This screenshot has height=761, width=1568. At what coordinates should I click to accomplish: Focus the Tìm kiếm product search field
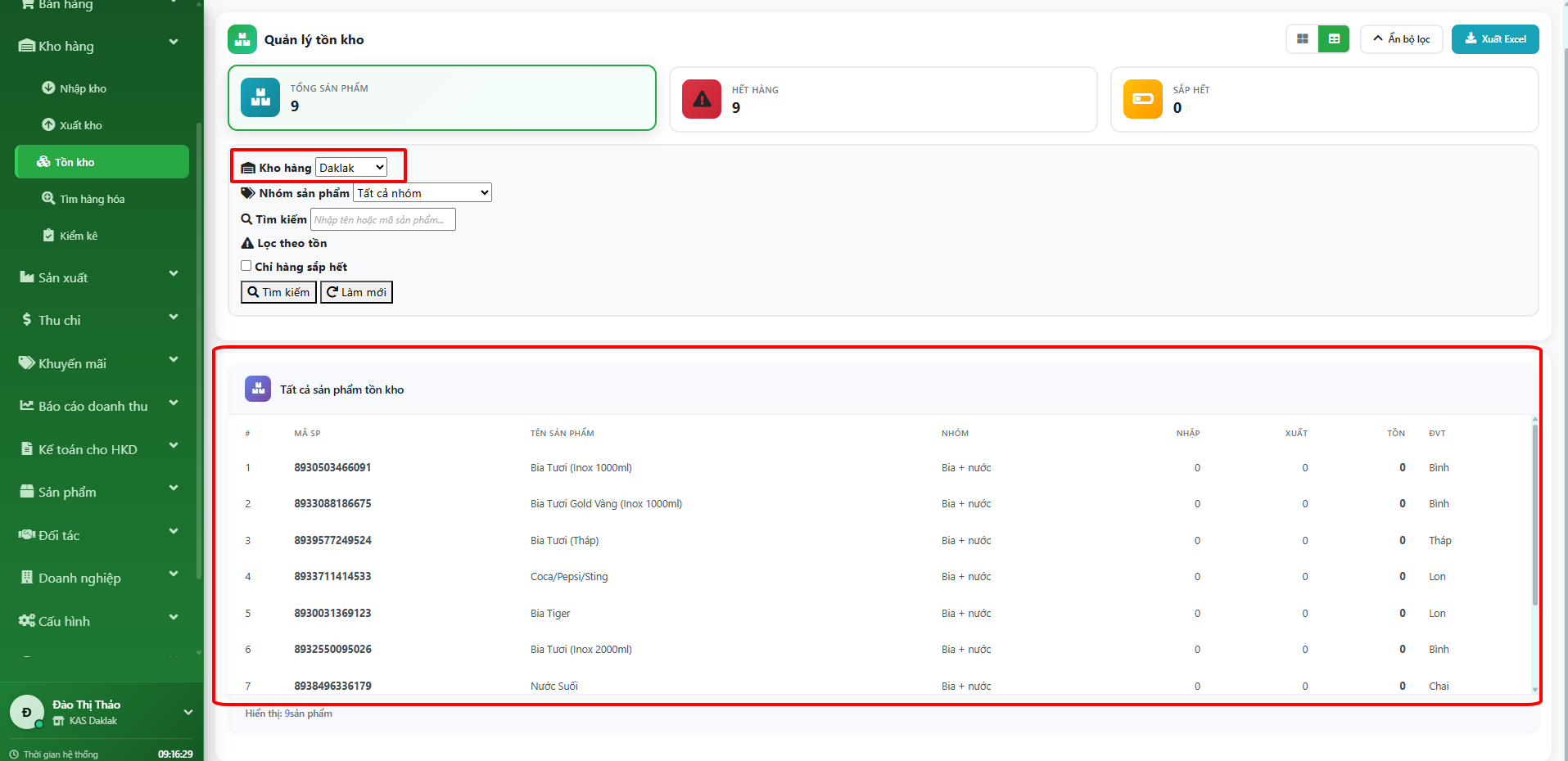point(382,219)
